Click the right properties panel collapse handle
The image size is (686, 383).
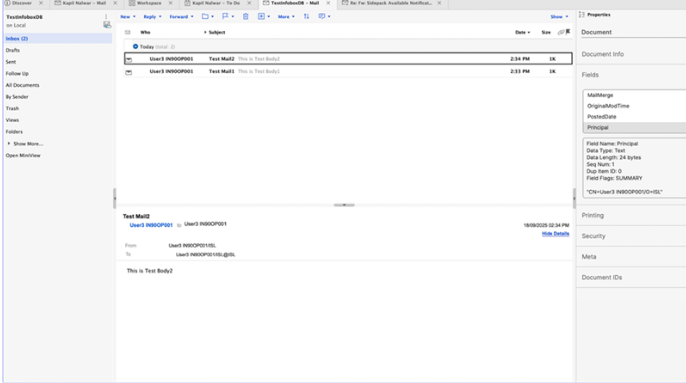[574, 198]
